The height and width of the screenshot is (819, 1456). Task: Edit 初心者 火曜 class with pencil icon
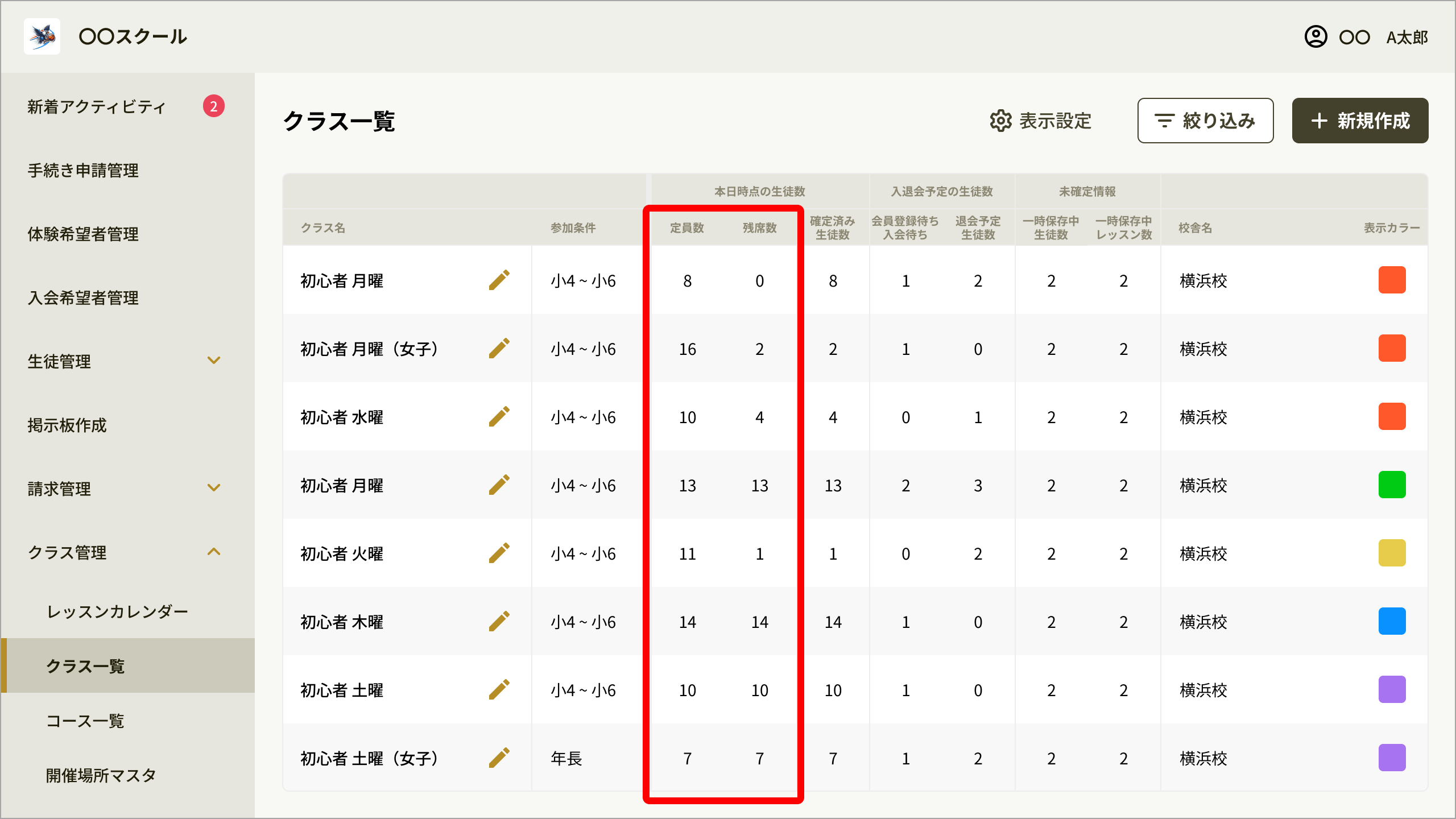(x=499, y=553)
